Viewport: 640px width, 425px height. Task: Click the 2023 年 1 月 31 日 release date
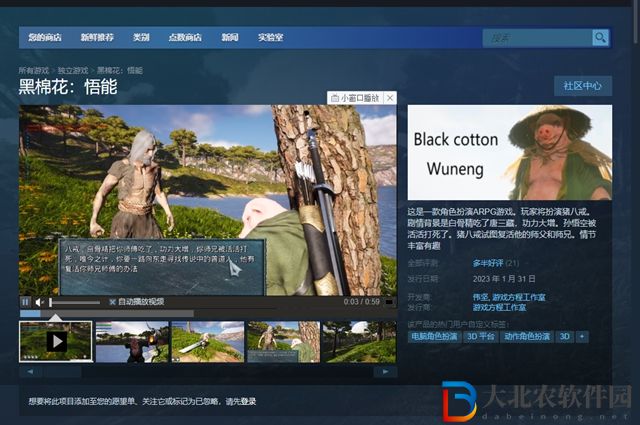[x=504, y=279]
